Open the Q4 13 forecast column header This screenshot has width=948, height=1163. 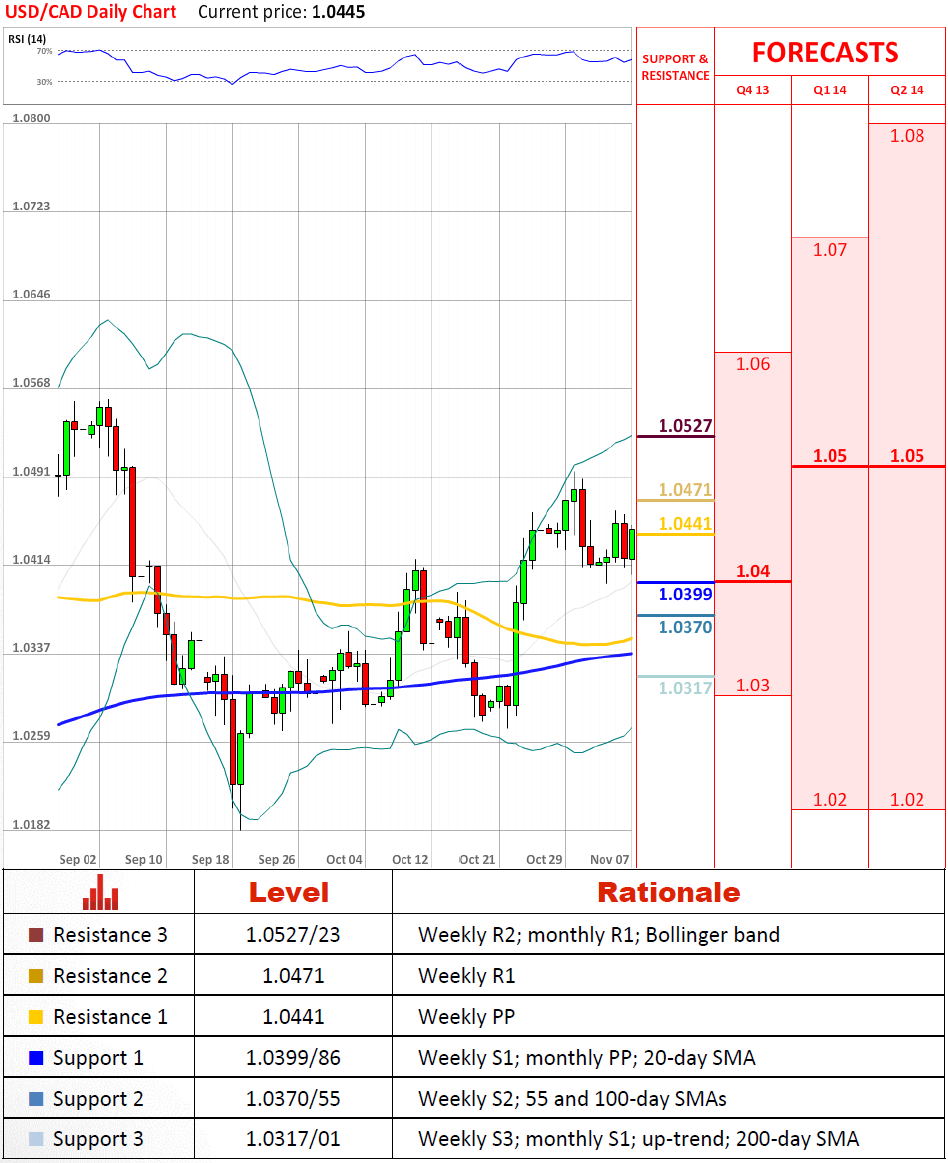752,90
